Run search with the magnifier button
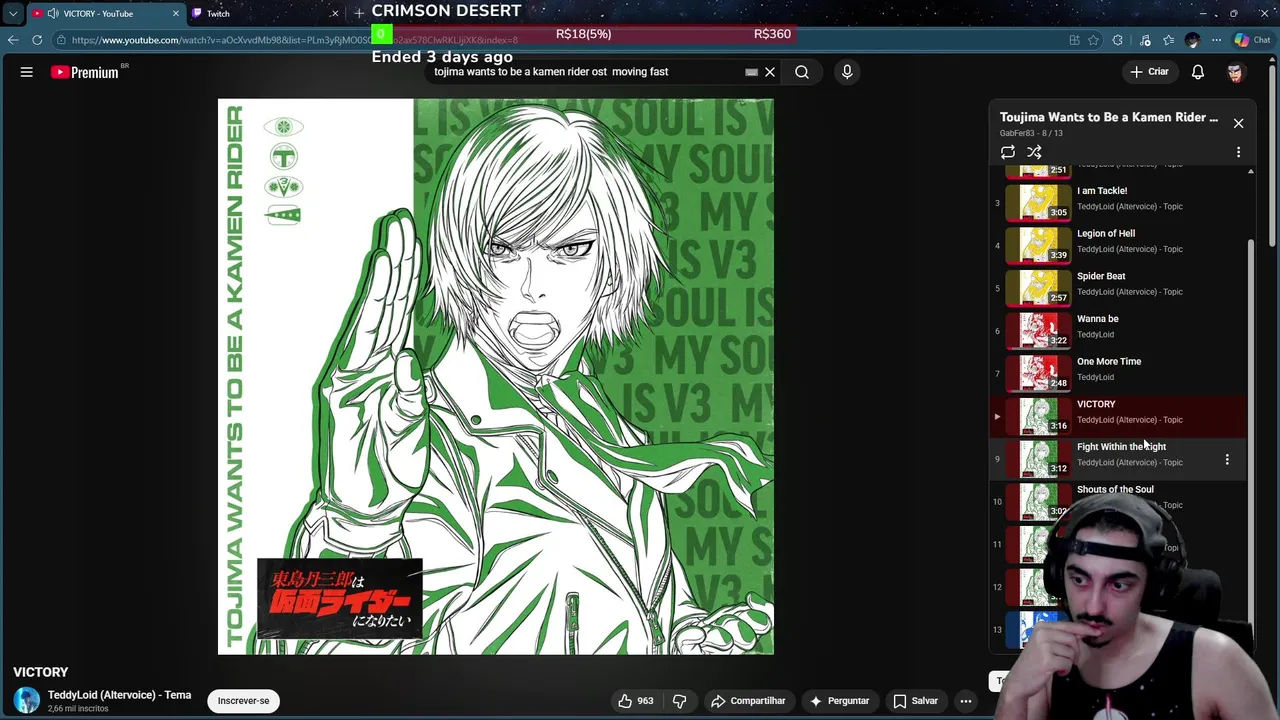 pos(802,72)
